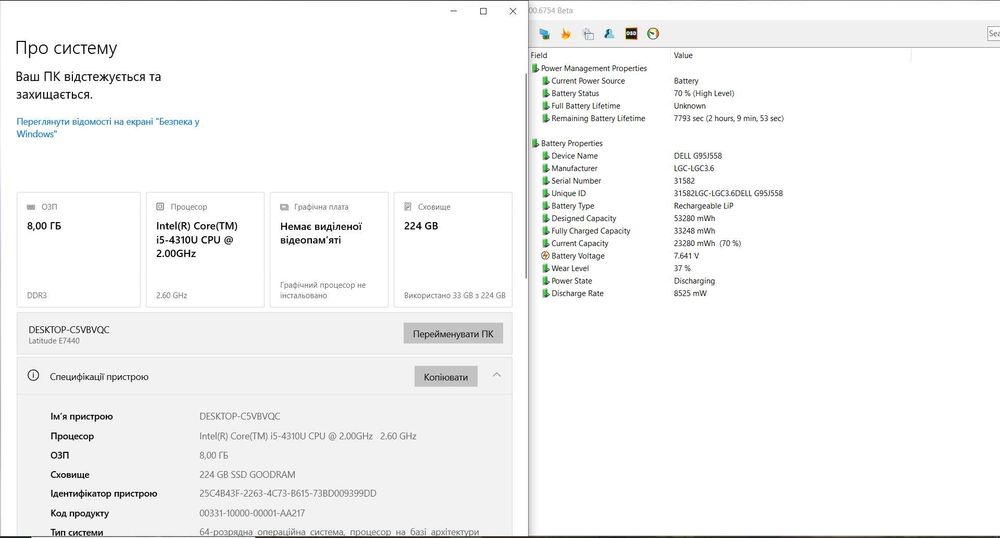
Task: Click the RAM icon on the ОЗП card
Action: 31,207
